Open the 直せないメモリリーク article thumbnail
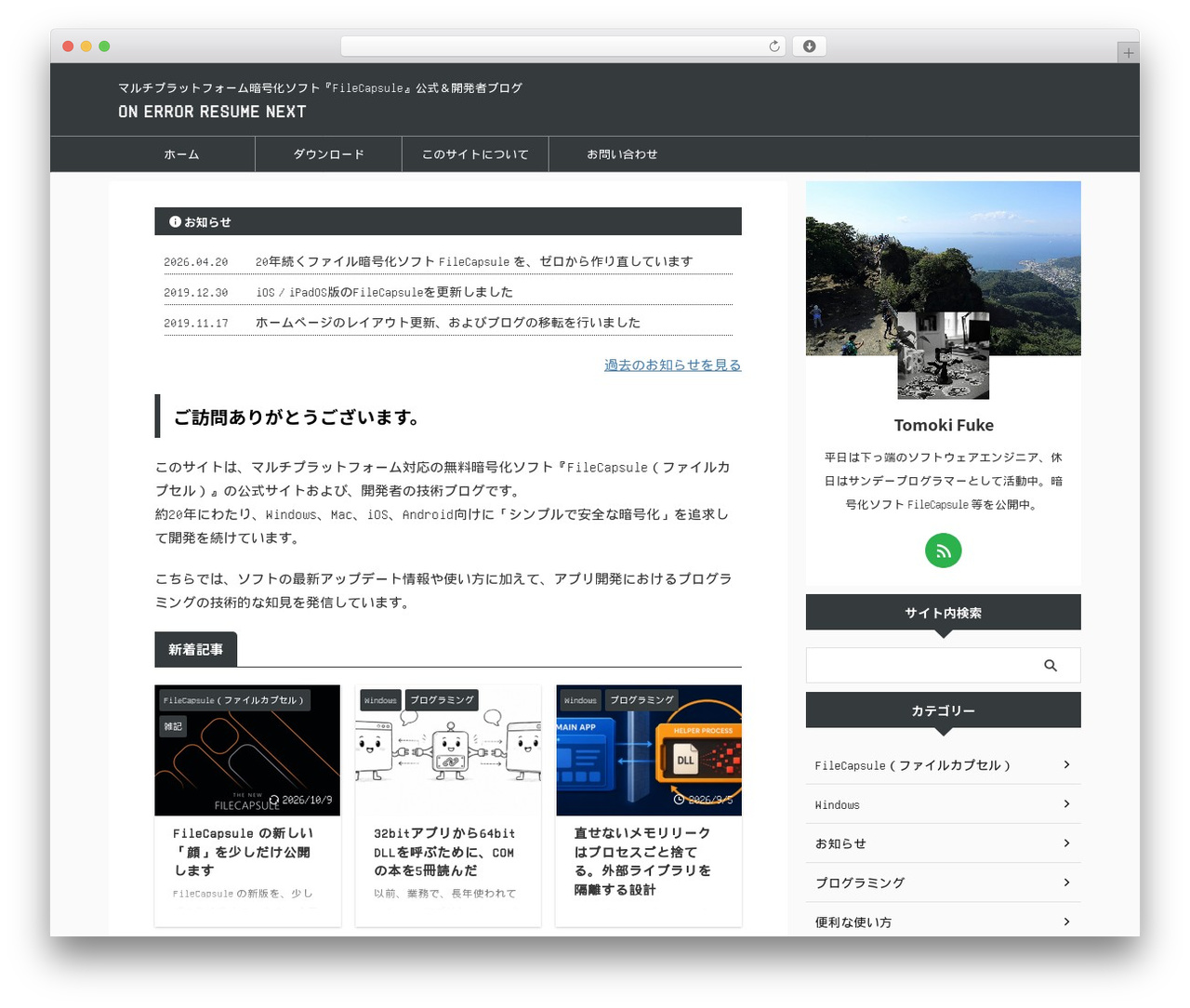 [649, 750]
